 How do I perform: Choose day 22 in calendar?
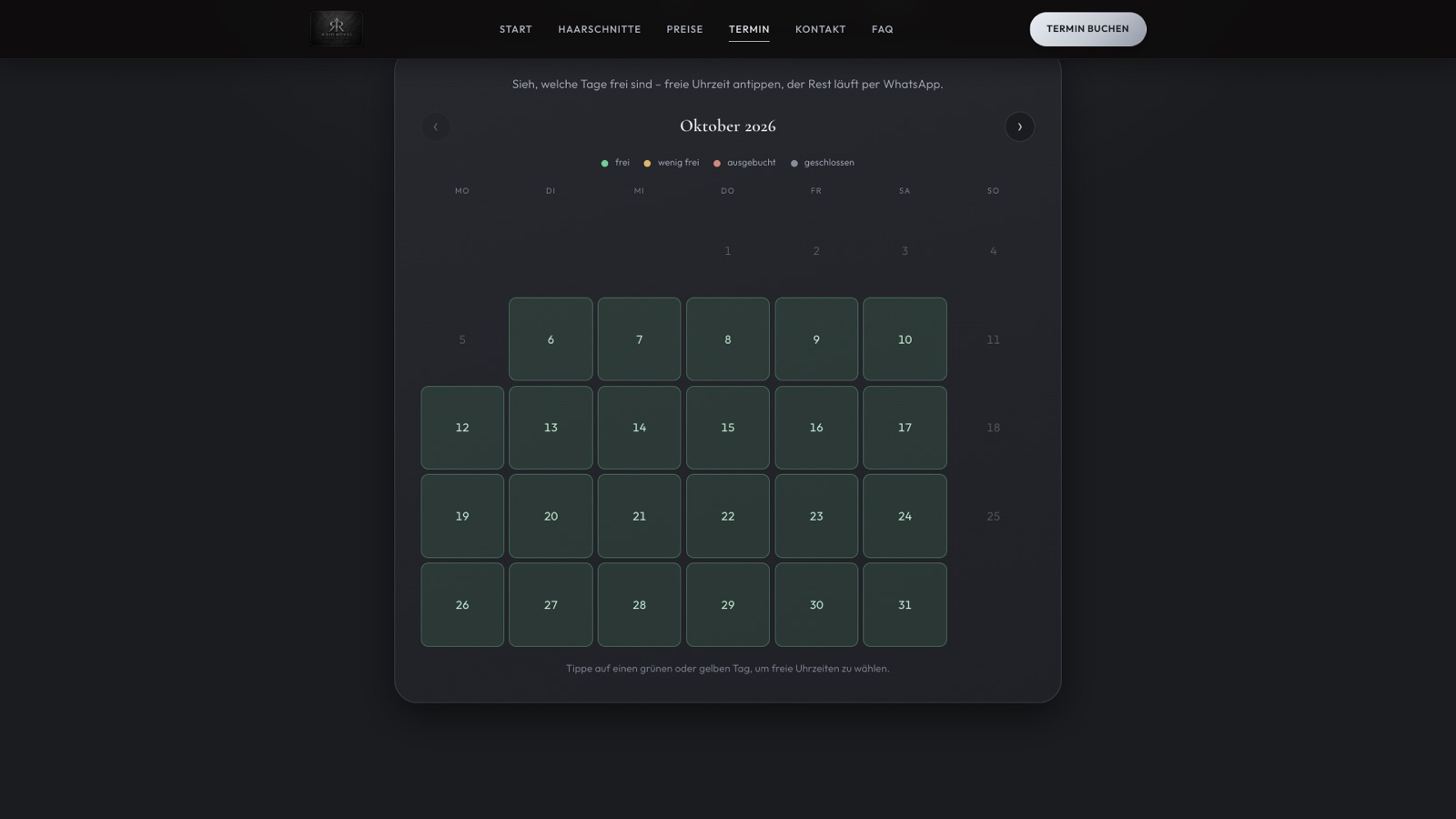728,516
